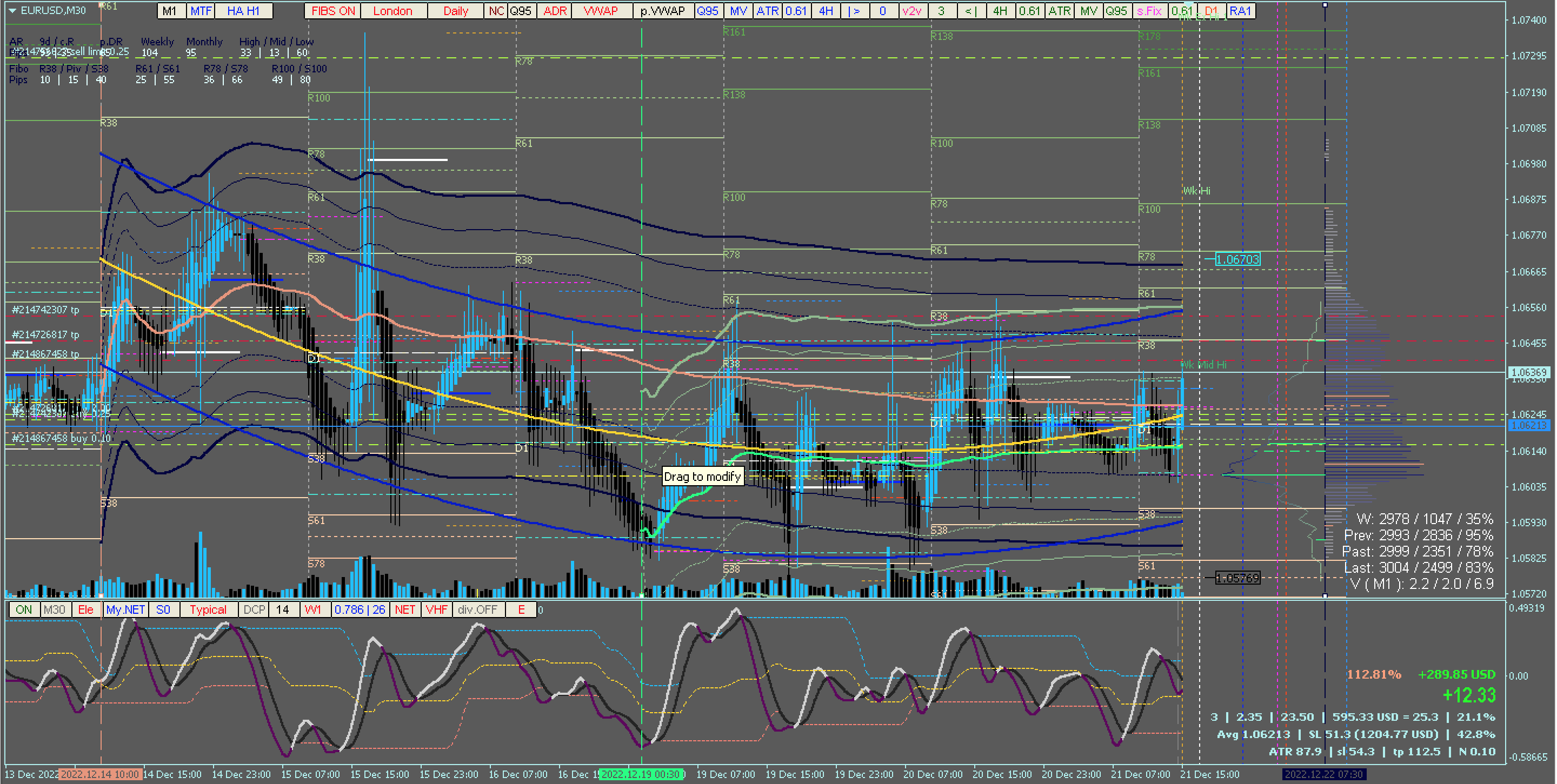Switch to the M1 timeframe button

click(170, 11)
